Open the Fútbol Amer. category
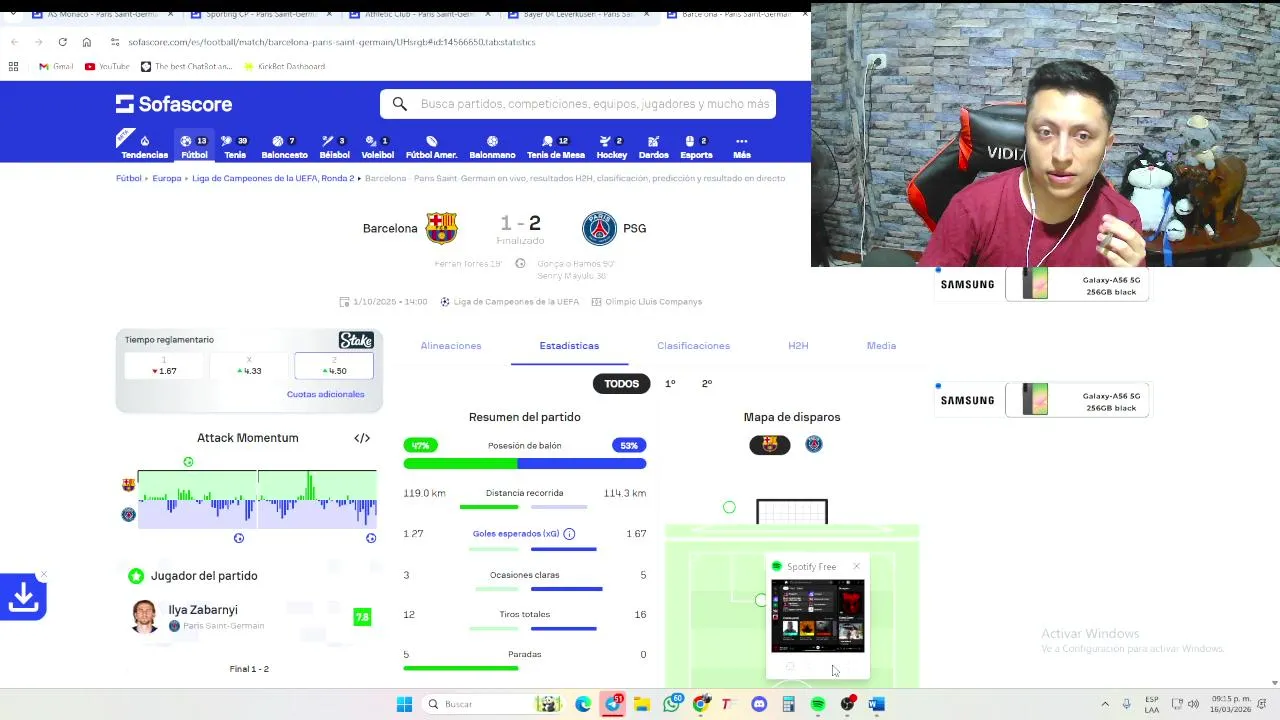The image size is (1280, 720). pos(431,147)
